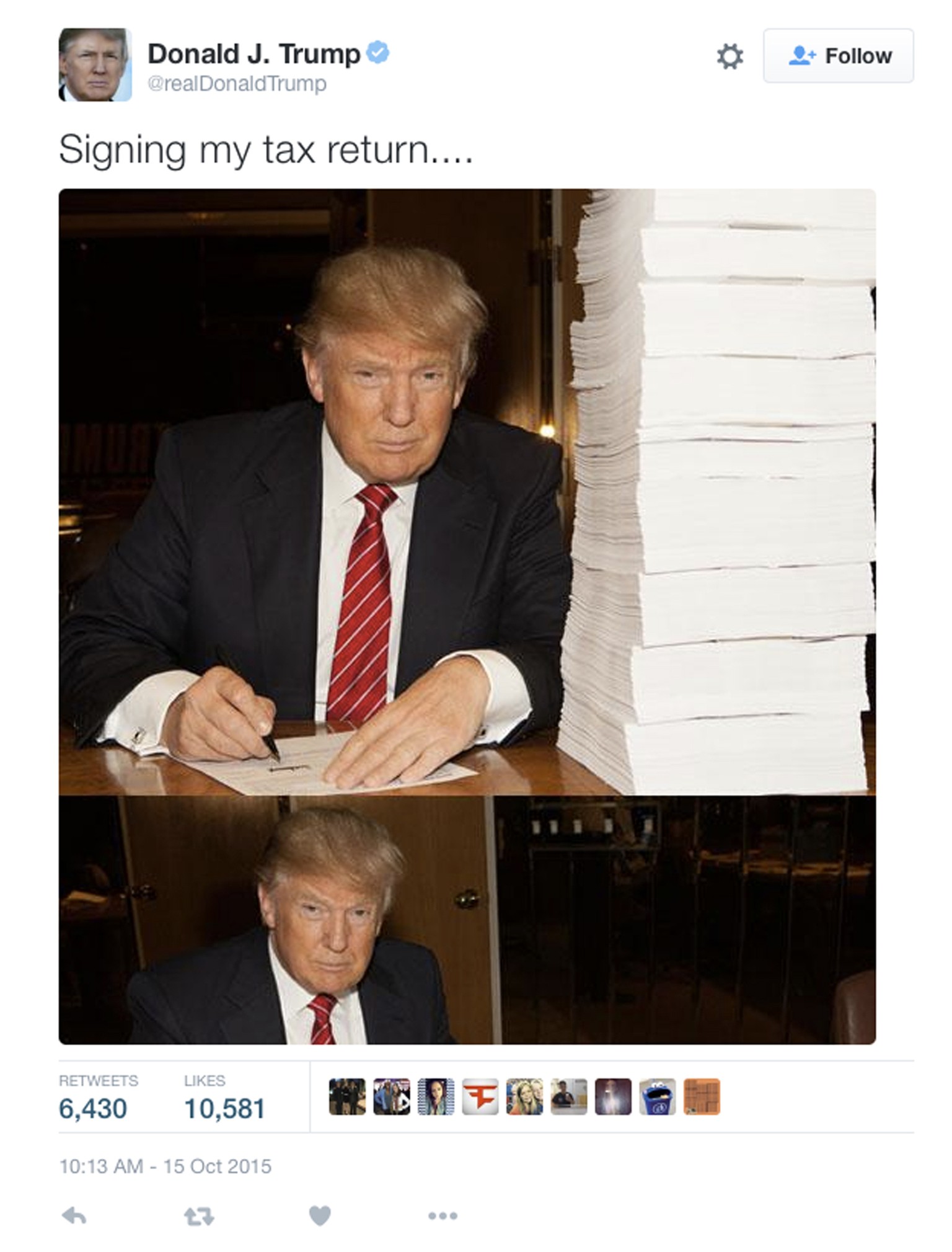The image size is (952, 1252).
Task: Open the FaZe logo liker avatar
Action: tap(480, 1096)
